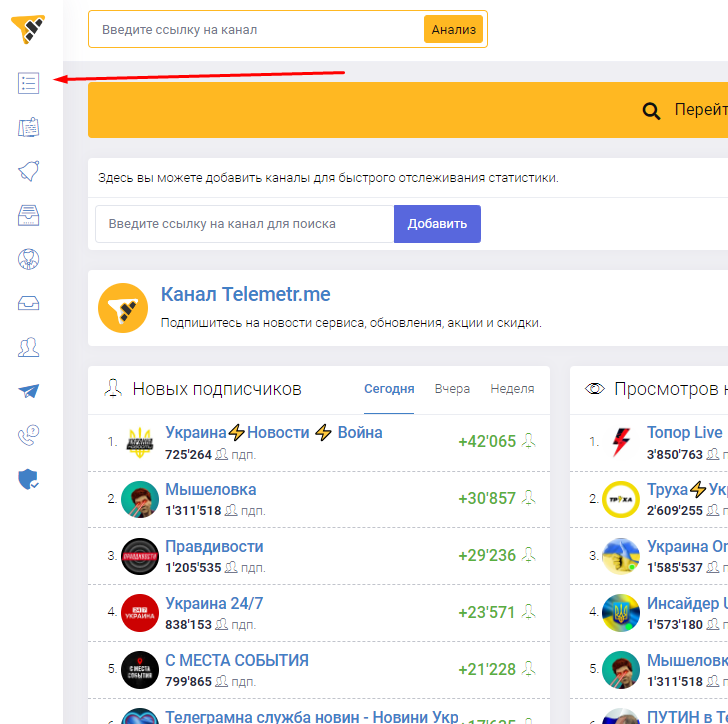Viewport: 728px width, 724px height.
Task: Click the paper plane Telegram sidebar icon
Action: (x=29, y=391)
